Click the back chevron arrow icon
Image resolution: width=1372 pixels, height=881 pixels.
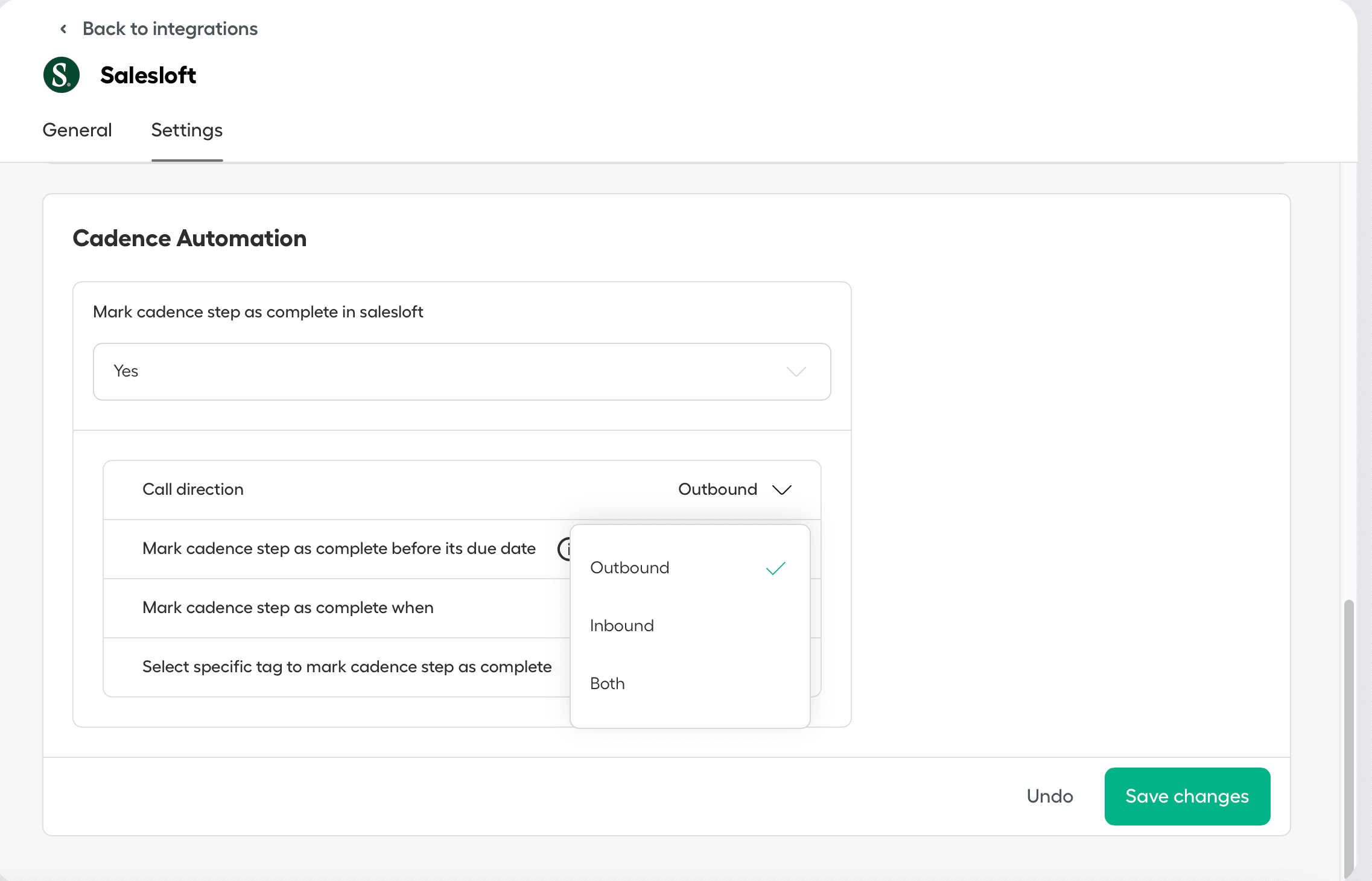pos(63,29)
